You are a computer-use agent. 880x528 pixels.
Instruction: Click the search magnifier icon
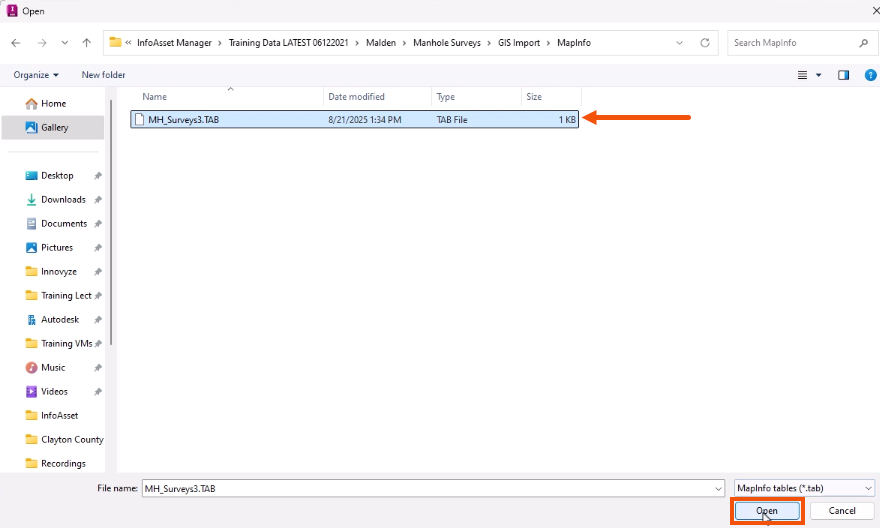tap(863, 43)
